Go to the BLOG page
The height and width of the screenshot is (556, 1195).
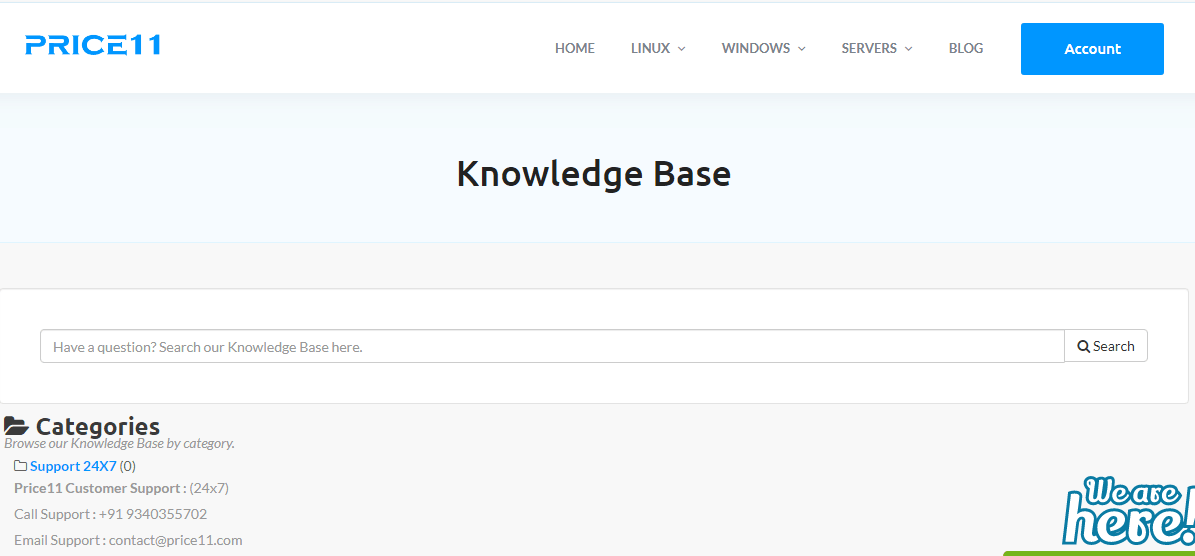(x=966, y=48)
